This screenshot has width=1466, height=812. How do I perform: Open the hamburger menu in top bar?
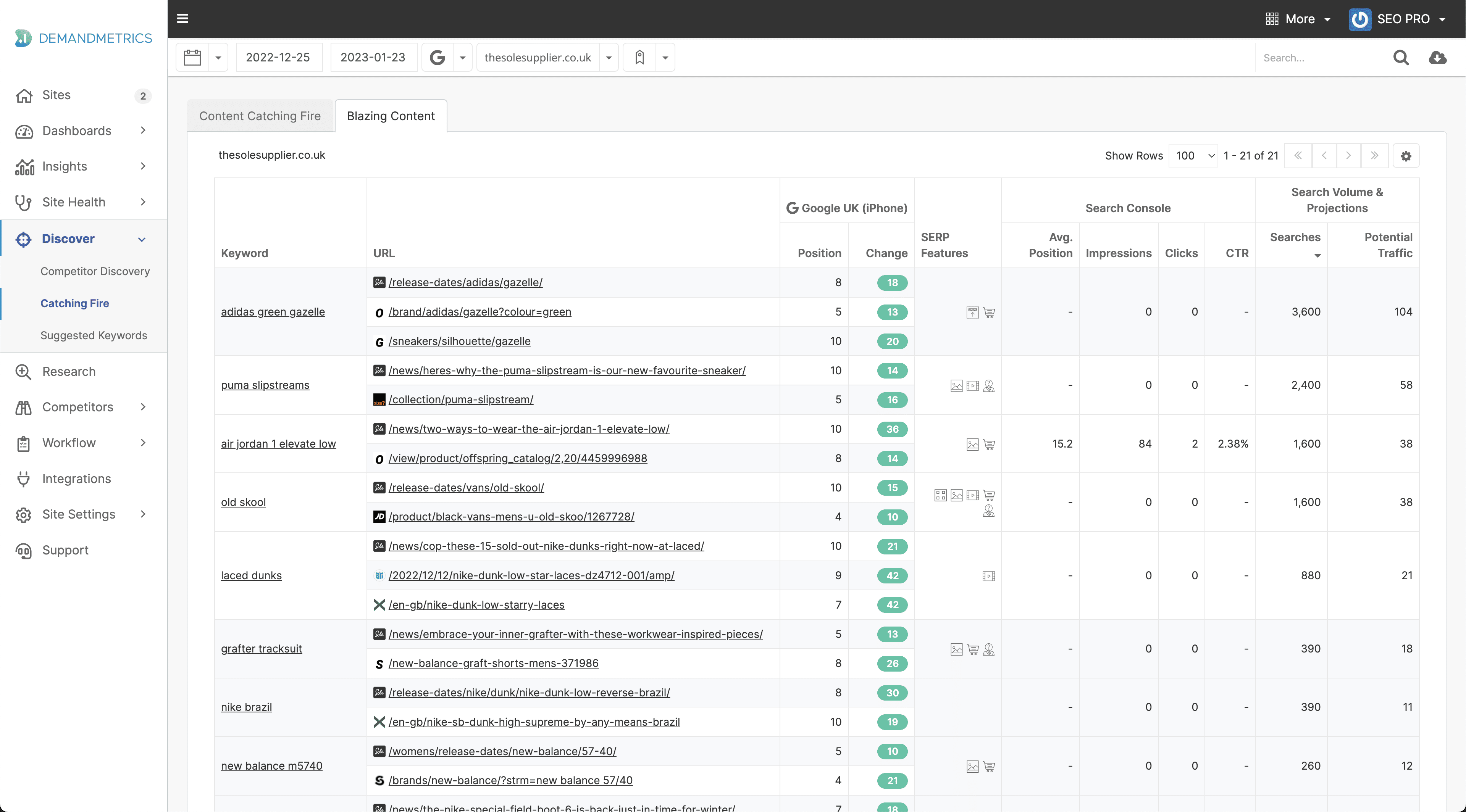pos(182,18)
